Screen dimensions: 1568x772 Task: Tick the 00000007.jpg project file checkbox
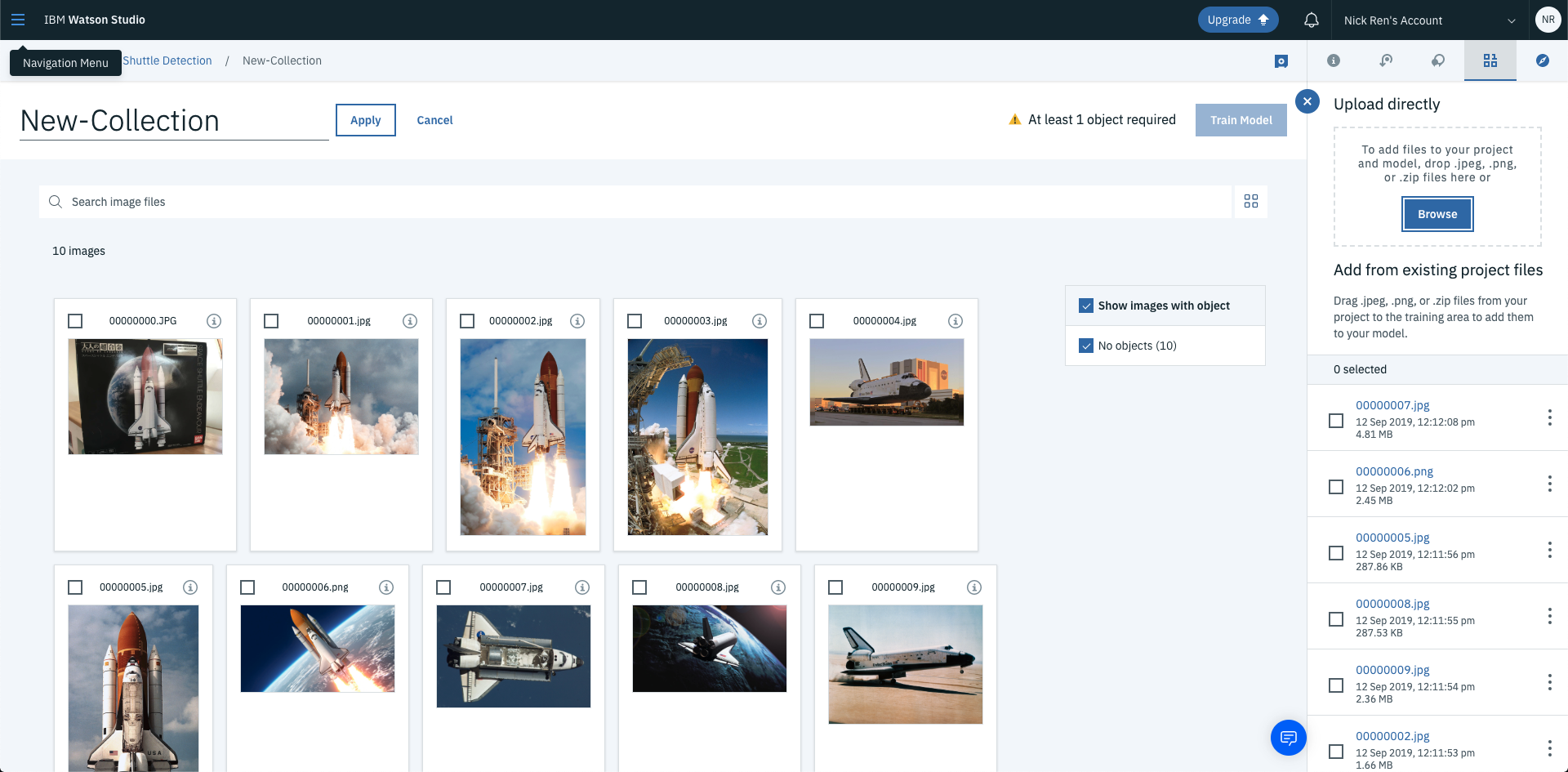tap(1336, 421)
